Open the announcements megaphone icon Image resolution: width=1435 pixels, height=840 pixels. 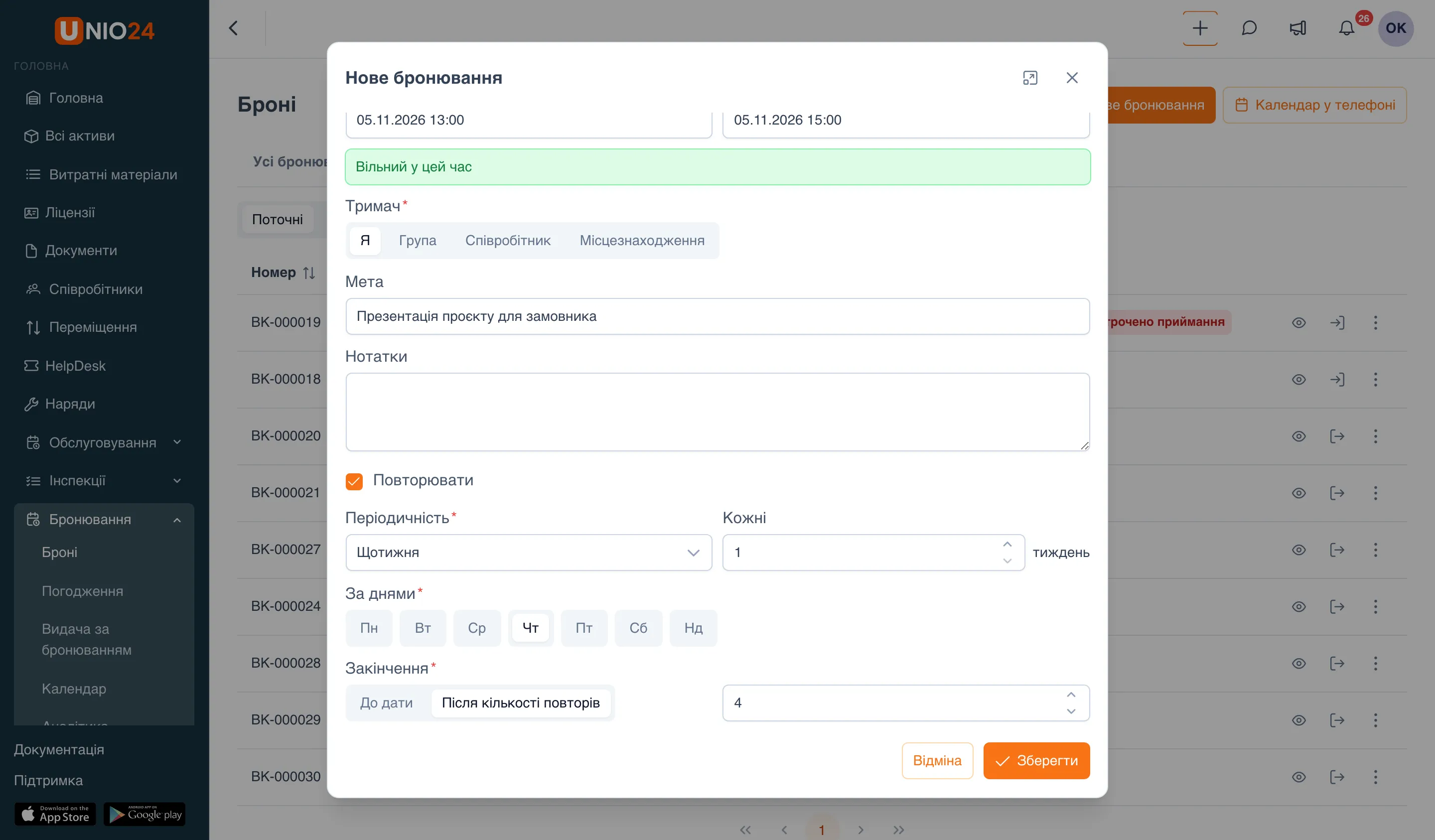click(1298, 28)
